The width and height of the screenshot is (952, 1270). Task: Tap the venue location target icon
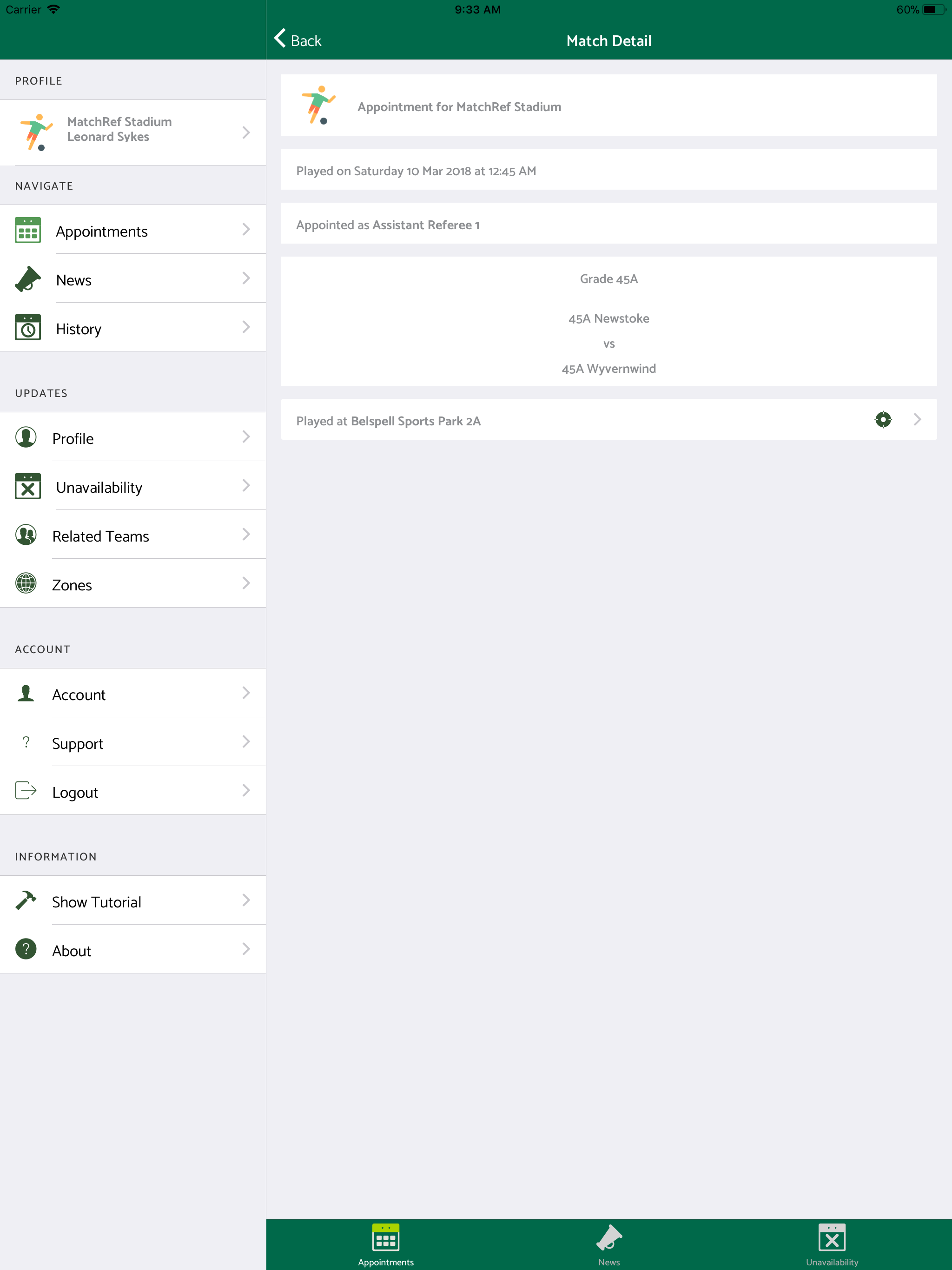coord(883,420)
